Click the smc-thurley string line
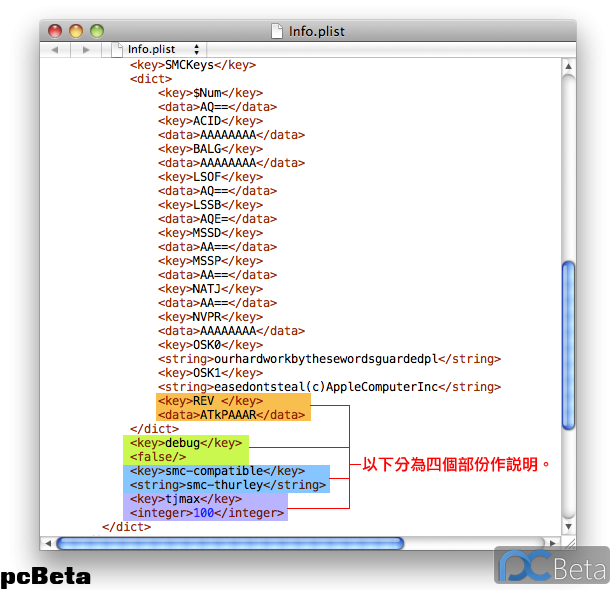 pyautogui.click(x=228, y=485)
